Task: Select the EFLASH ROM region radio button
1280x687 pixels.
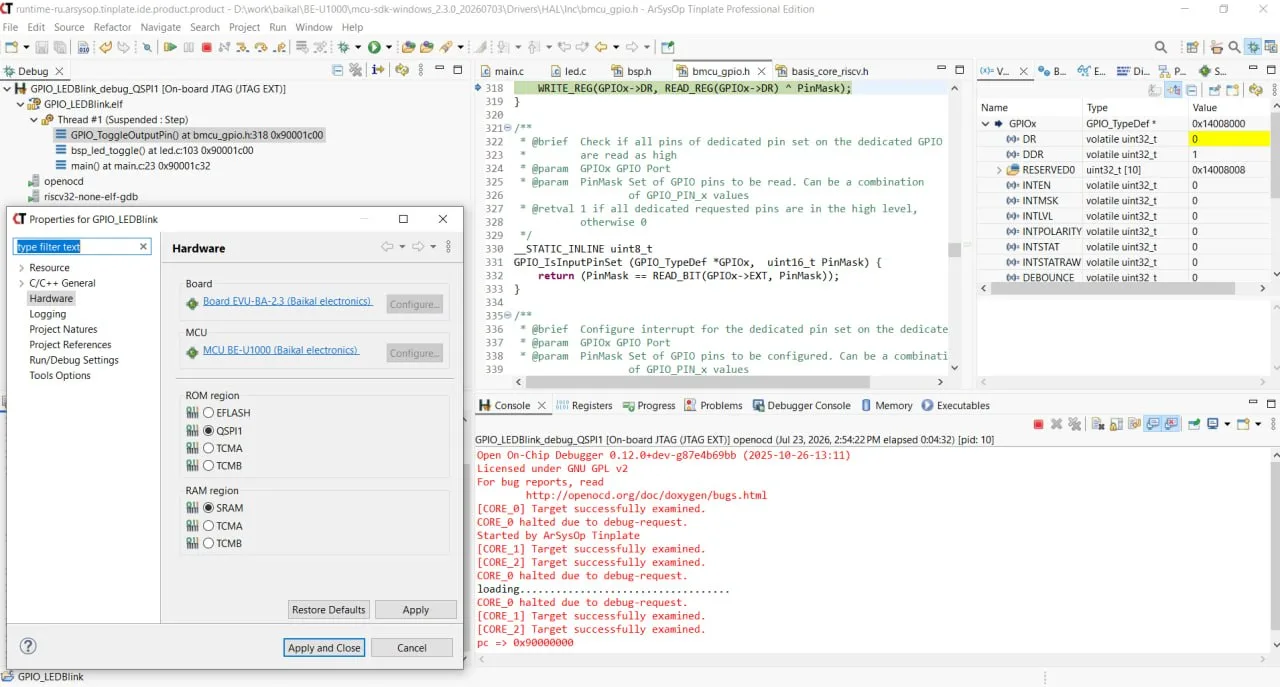Action: 208,413
